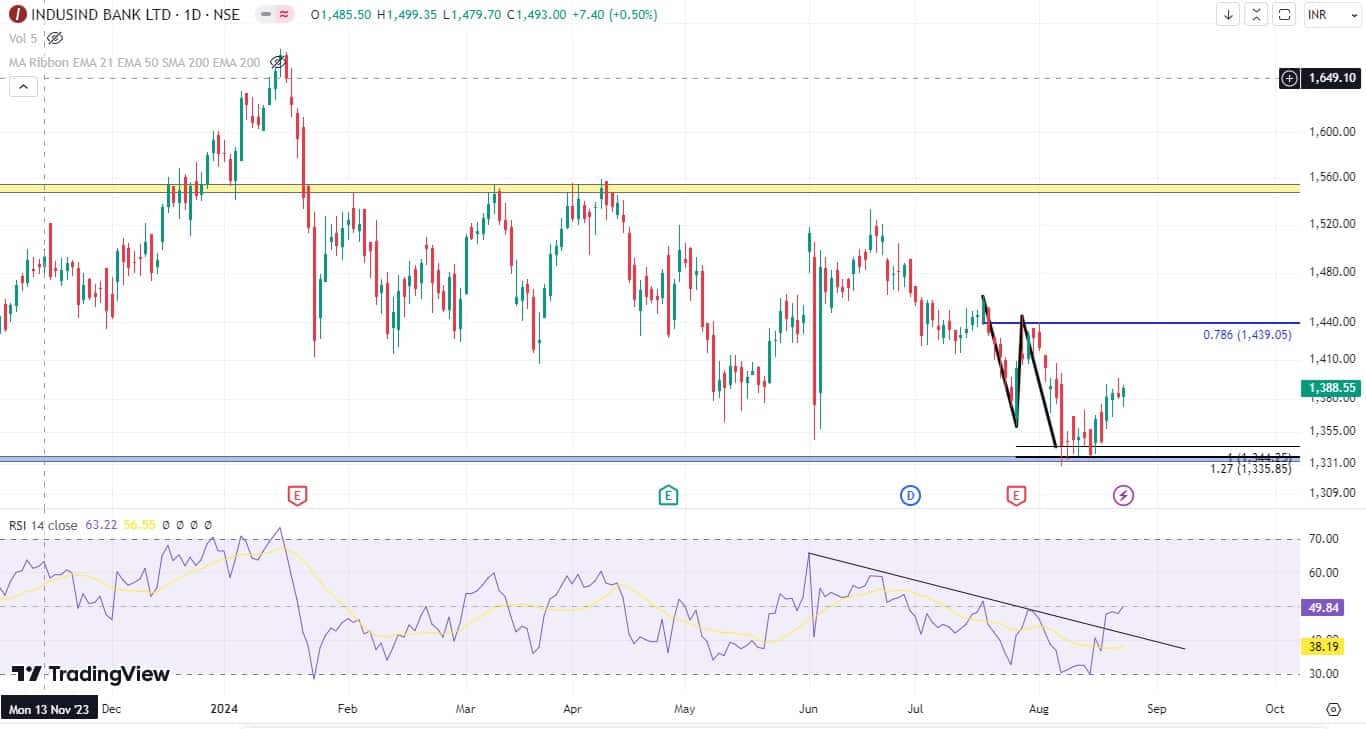
Task: Click the green earnings E marker
Action: pos(668,495)
